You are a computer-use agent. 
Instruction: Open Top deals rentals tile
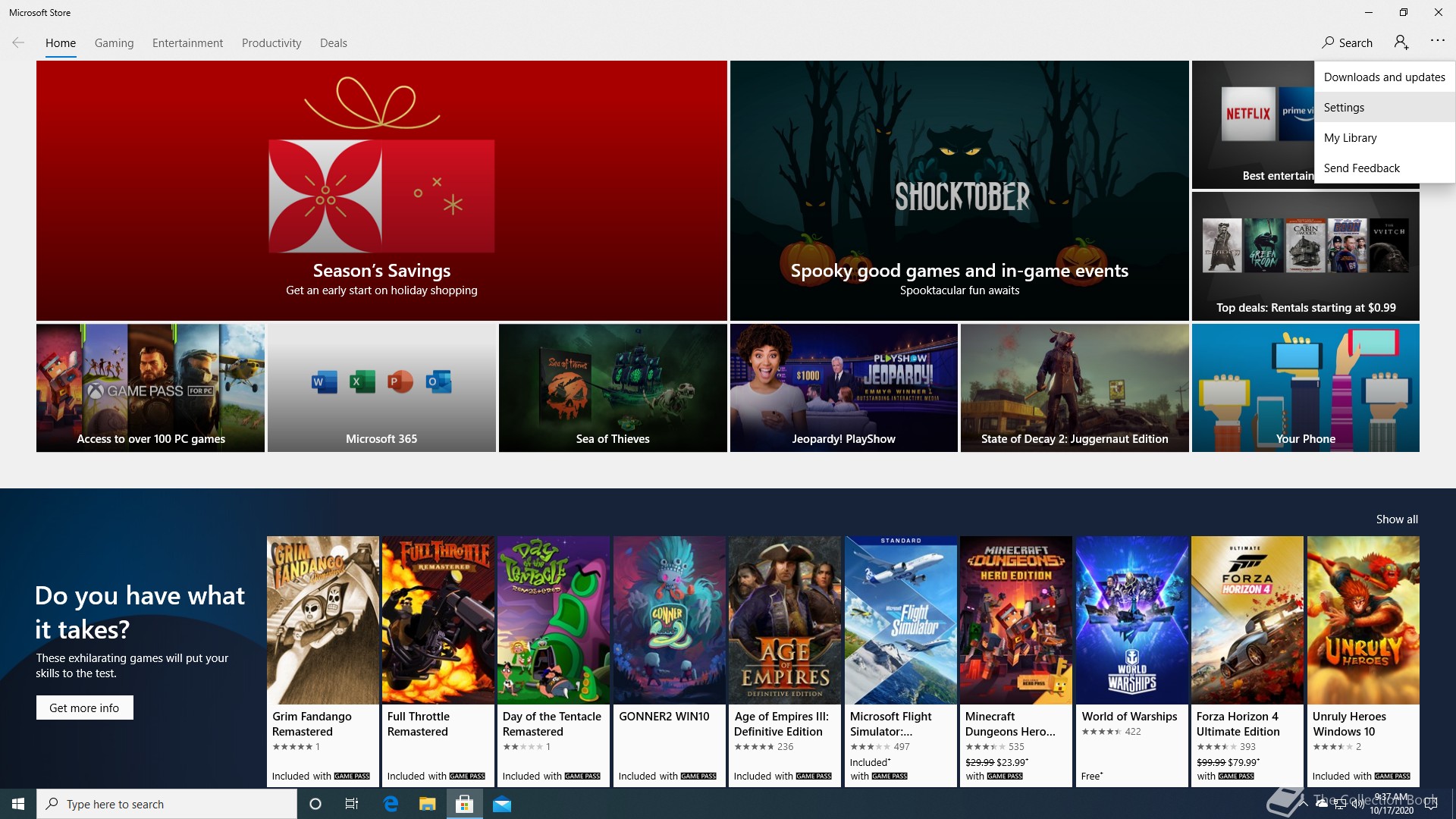[1306, 256]
